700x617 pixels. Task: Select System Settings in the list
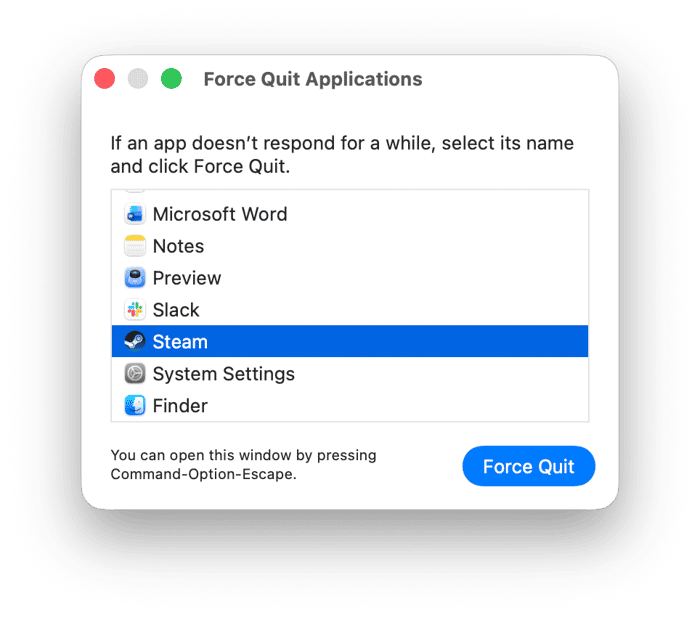[x=224, y=374]
